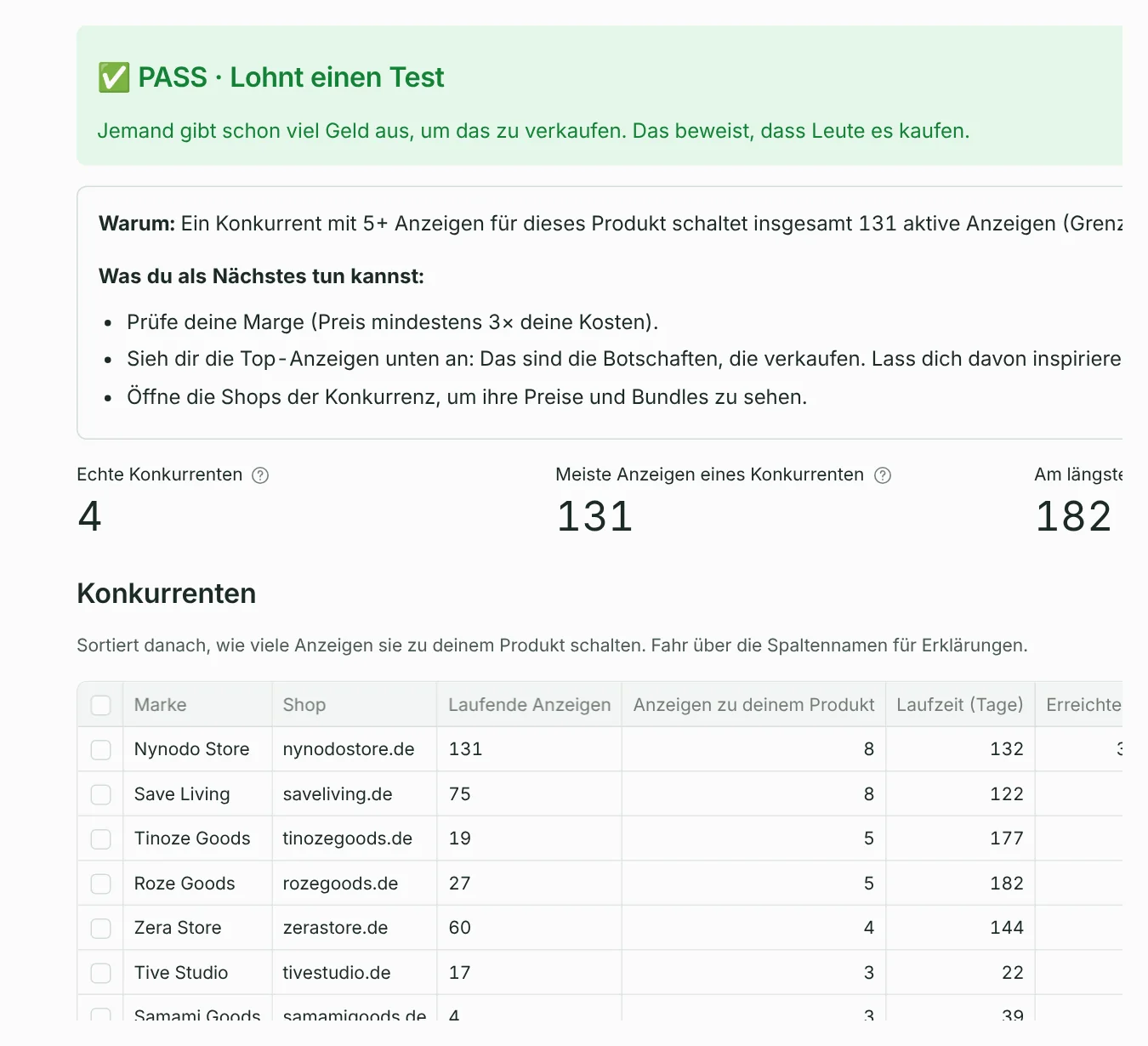Check the Save Living row checkbox
The image size is (1148, 1046).
(x=101, y=794)
